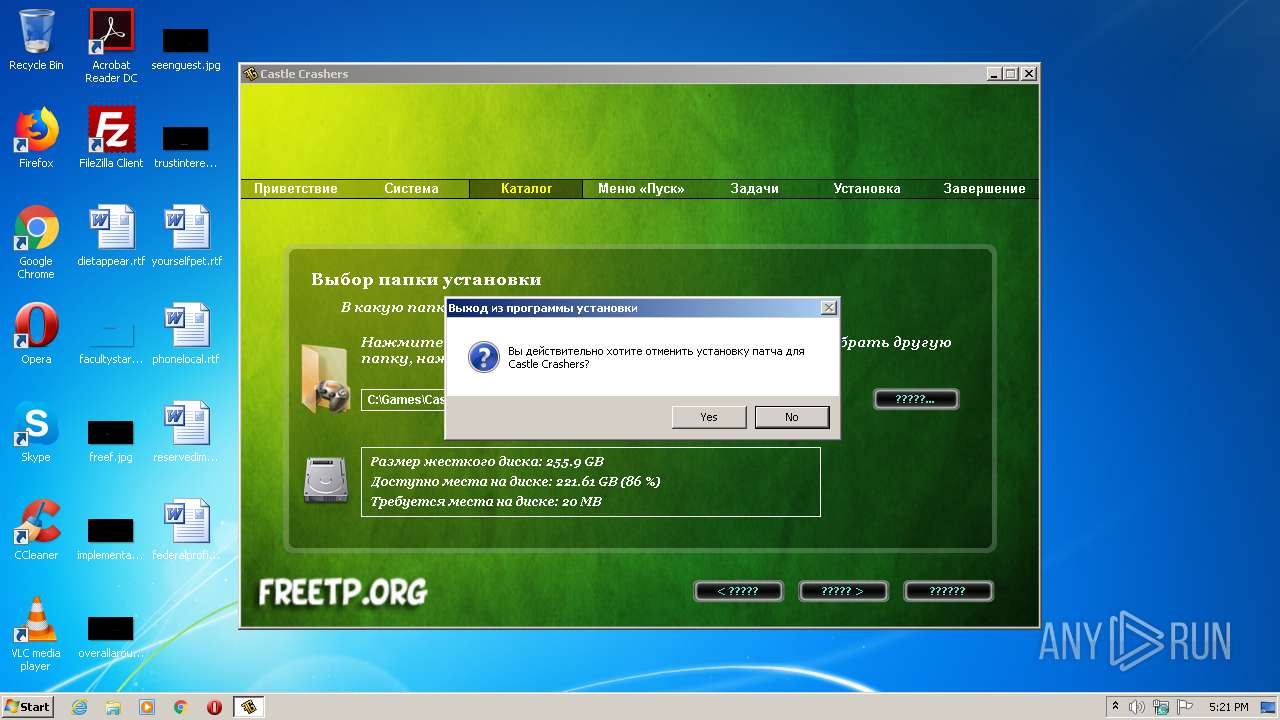The image size is (1280, 720).
Task: Open the Система step tab
Action: tap(411, 189)
